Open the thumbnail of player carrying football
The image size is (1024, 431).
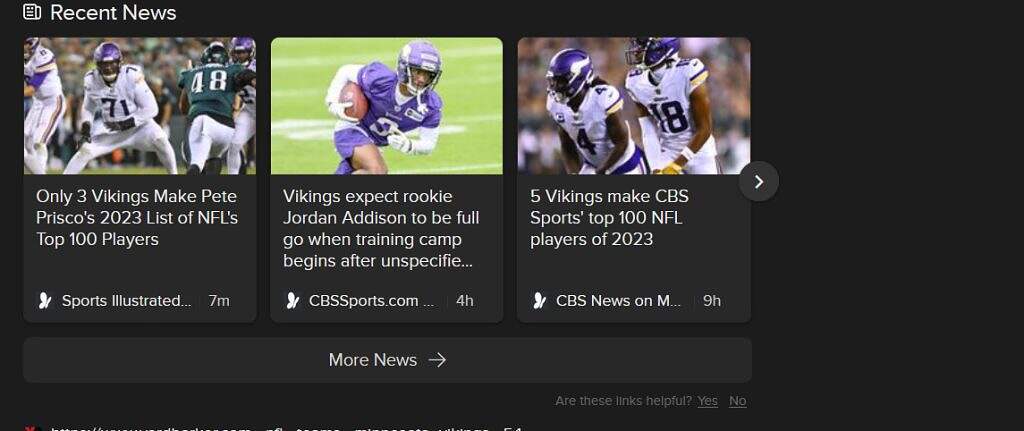click(x=387, y=106)
